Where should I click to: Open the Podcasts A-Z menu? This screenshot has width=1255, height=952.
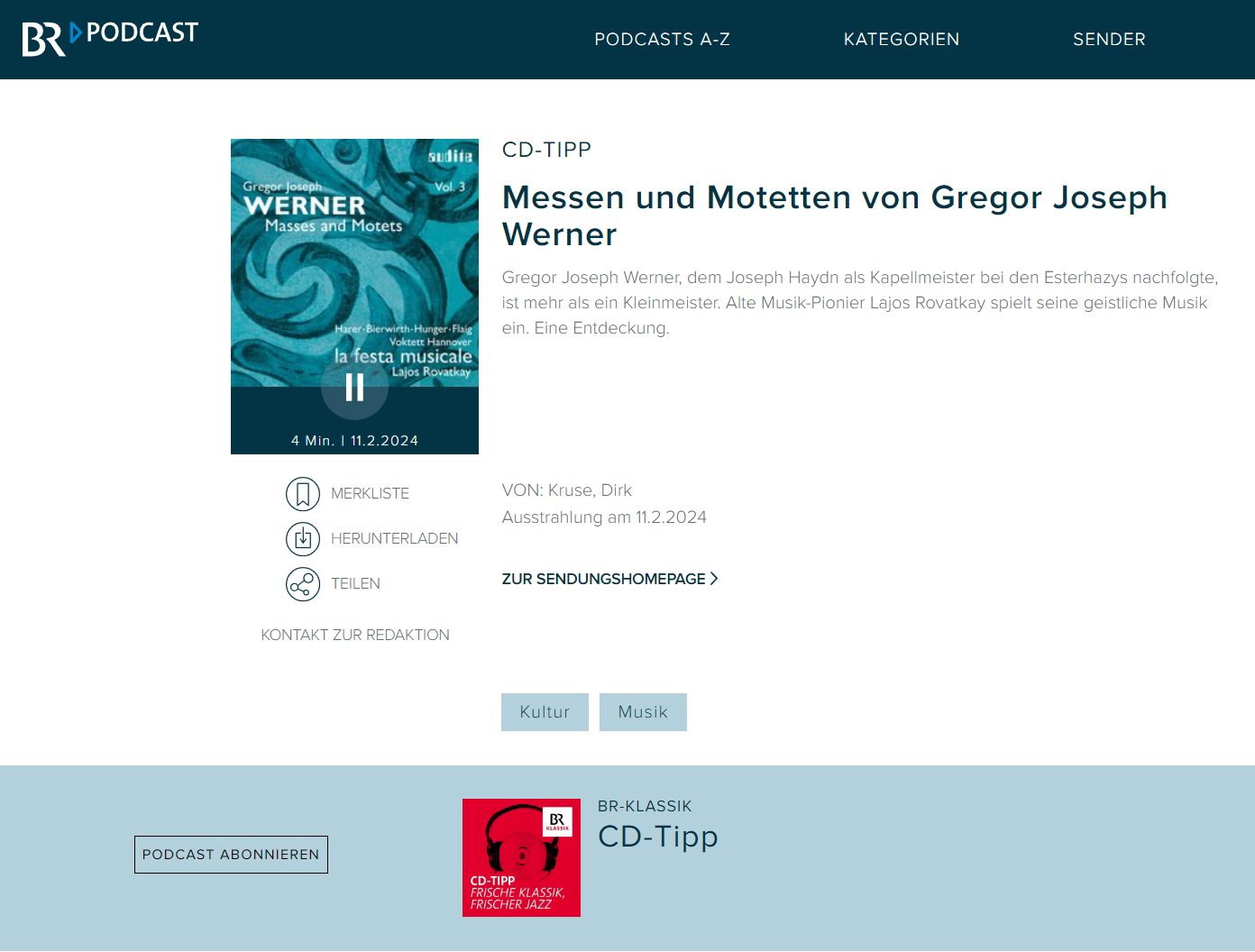662,39
